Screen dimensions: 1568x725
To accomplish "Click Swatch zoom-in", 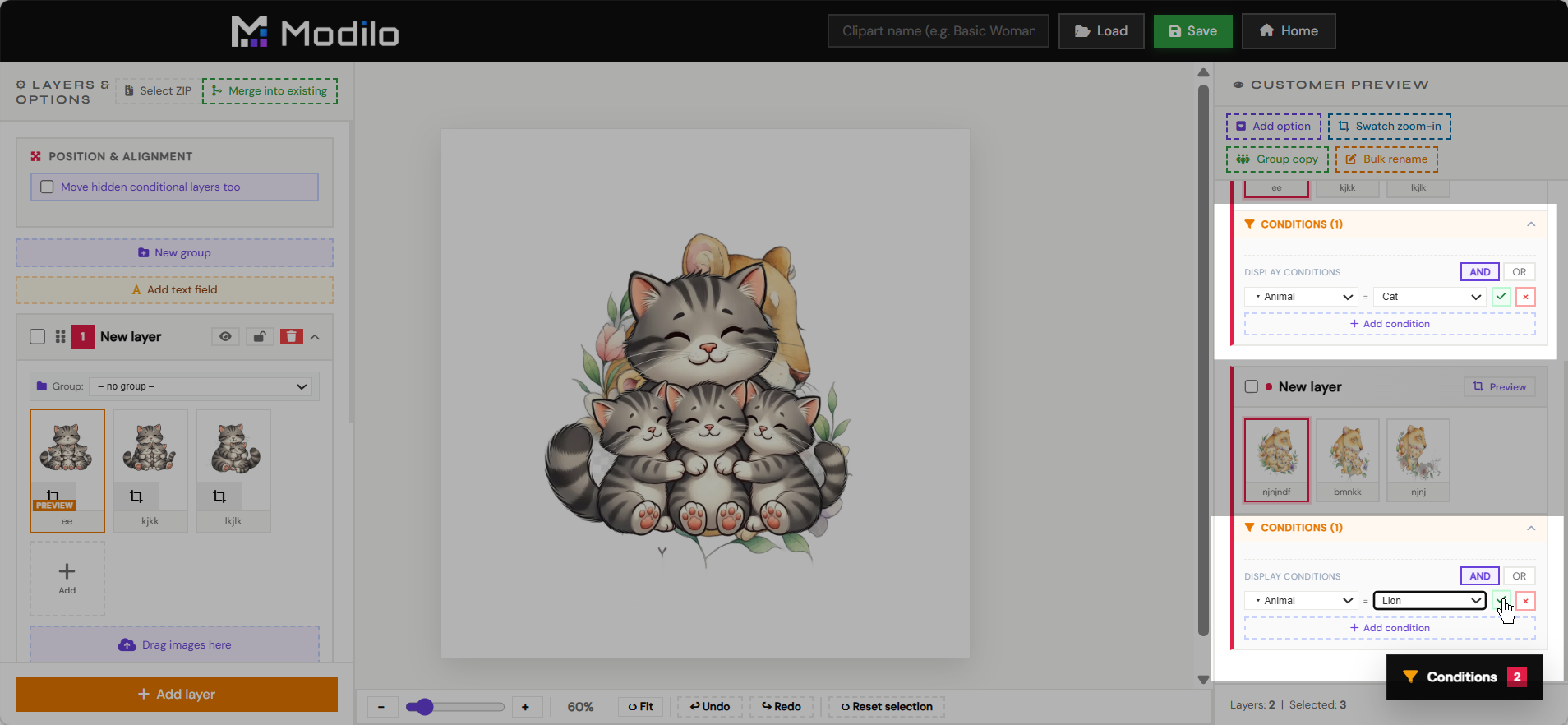I will pos(1390,127).
